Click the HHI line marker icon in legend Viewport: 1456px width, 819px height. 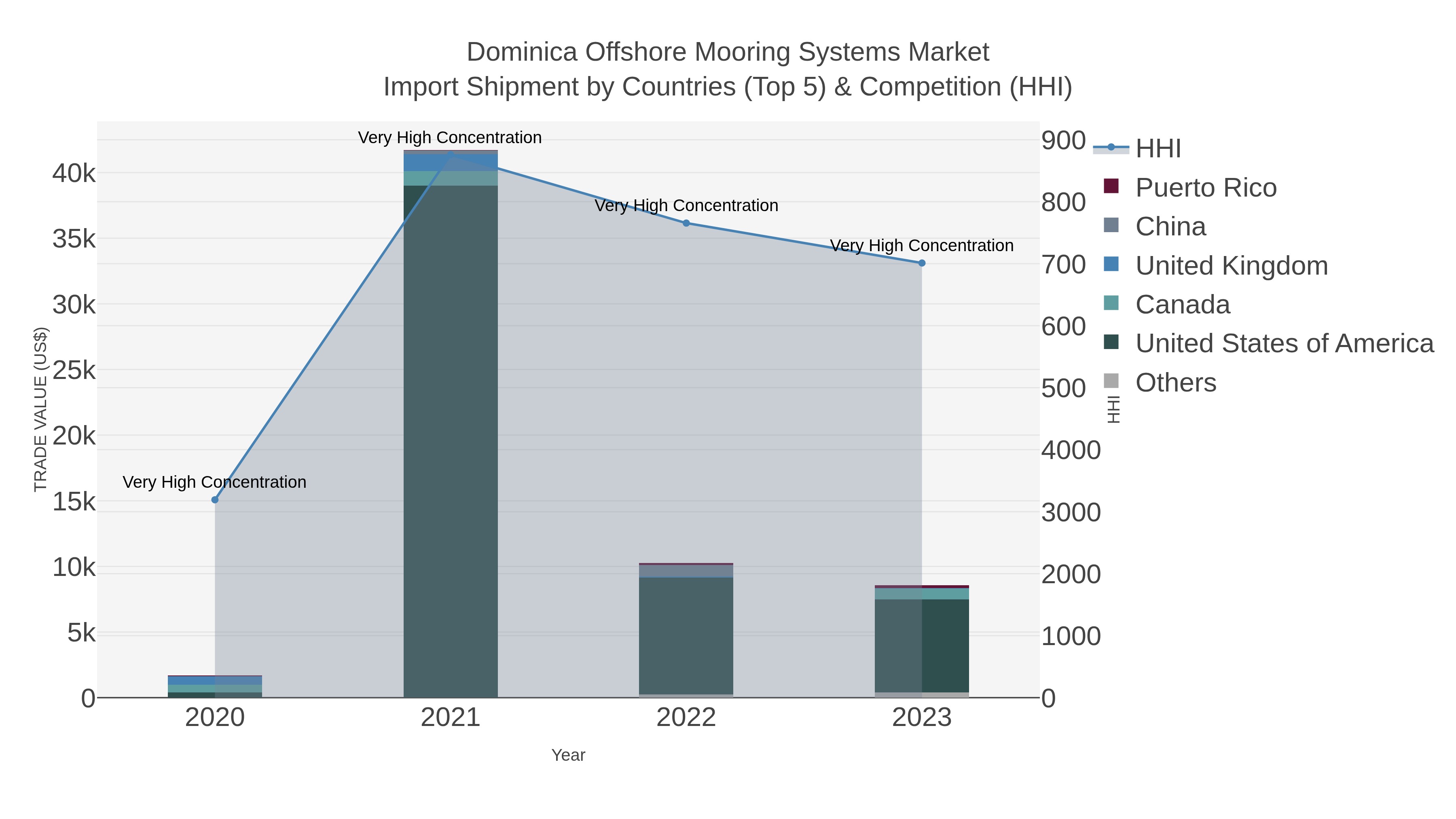1111,148
